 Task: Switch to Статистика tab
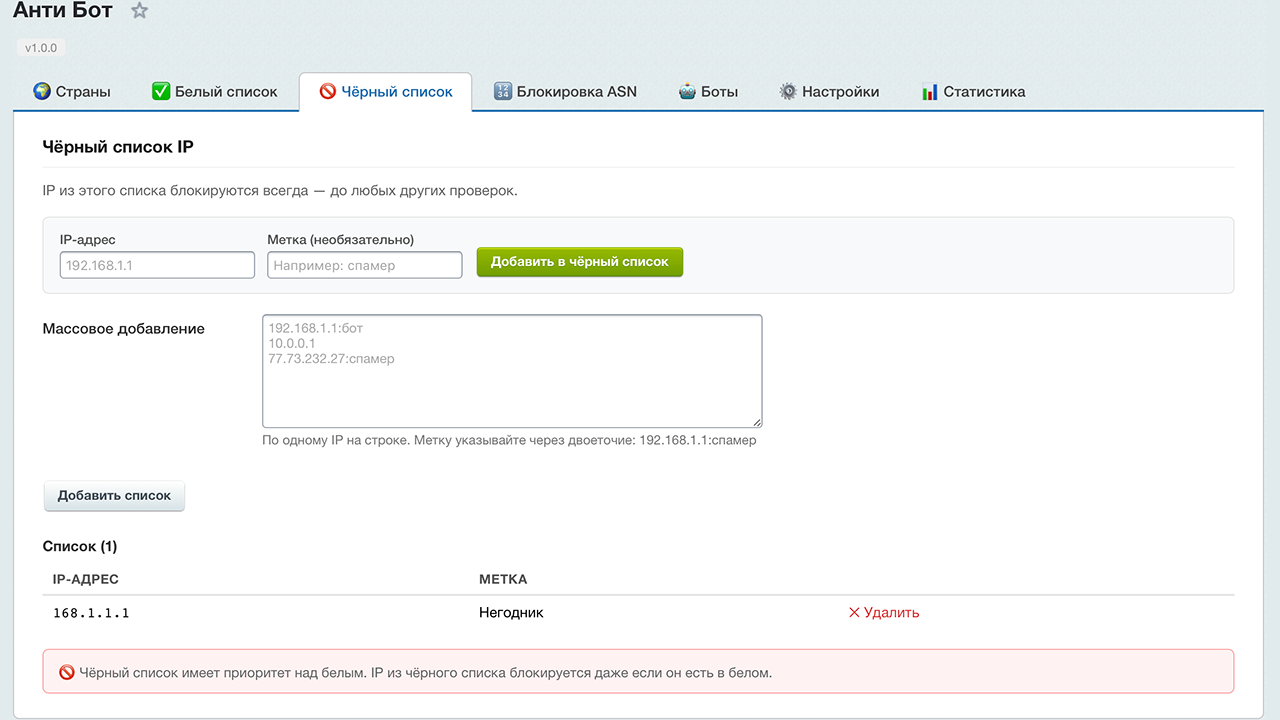pyautogui.click(x=973, y=91)
